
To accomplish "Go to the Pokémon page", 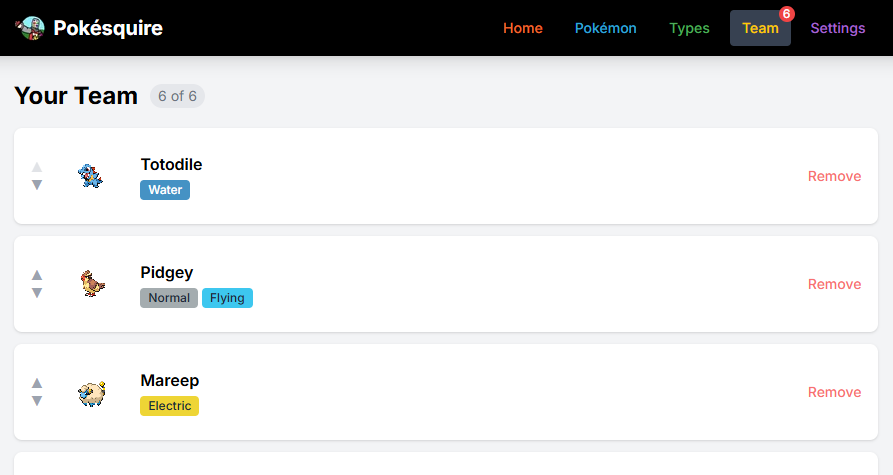I will (x=605, y=28).
